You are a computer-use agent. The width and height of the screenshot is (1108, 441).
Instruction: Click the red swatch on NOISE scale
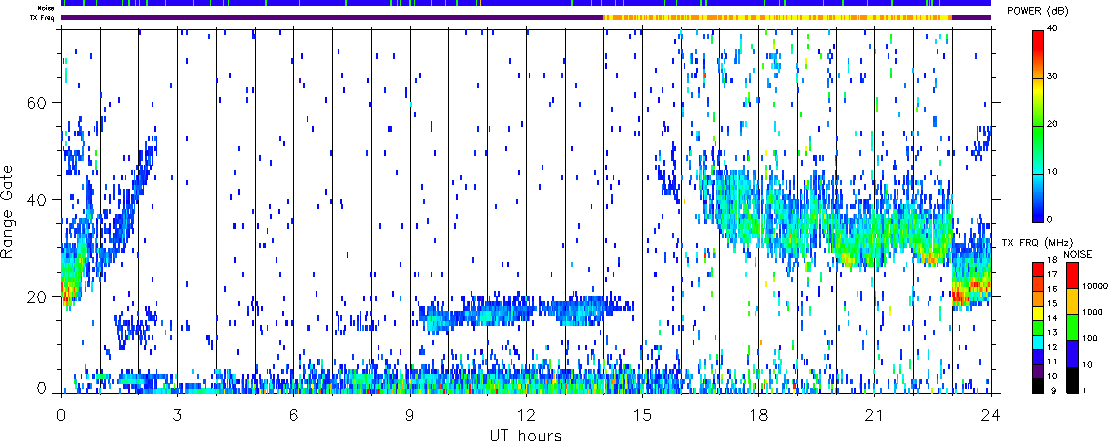1072,276
